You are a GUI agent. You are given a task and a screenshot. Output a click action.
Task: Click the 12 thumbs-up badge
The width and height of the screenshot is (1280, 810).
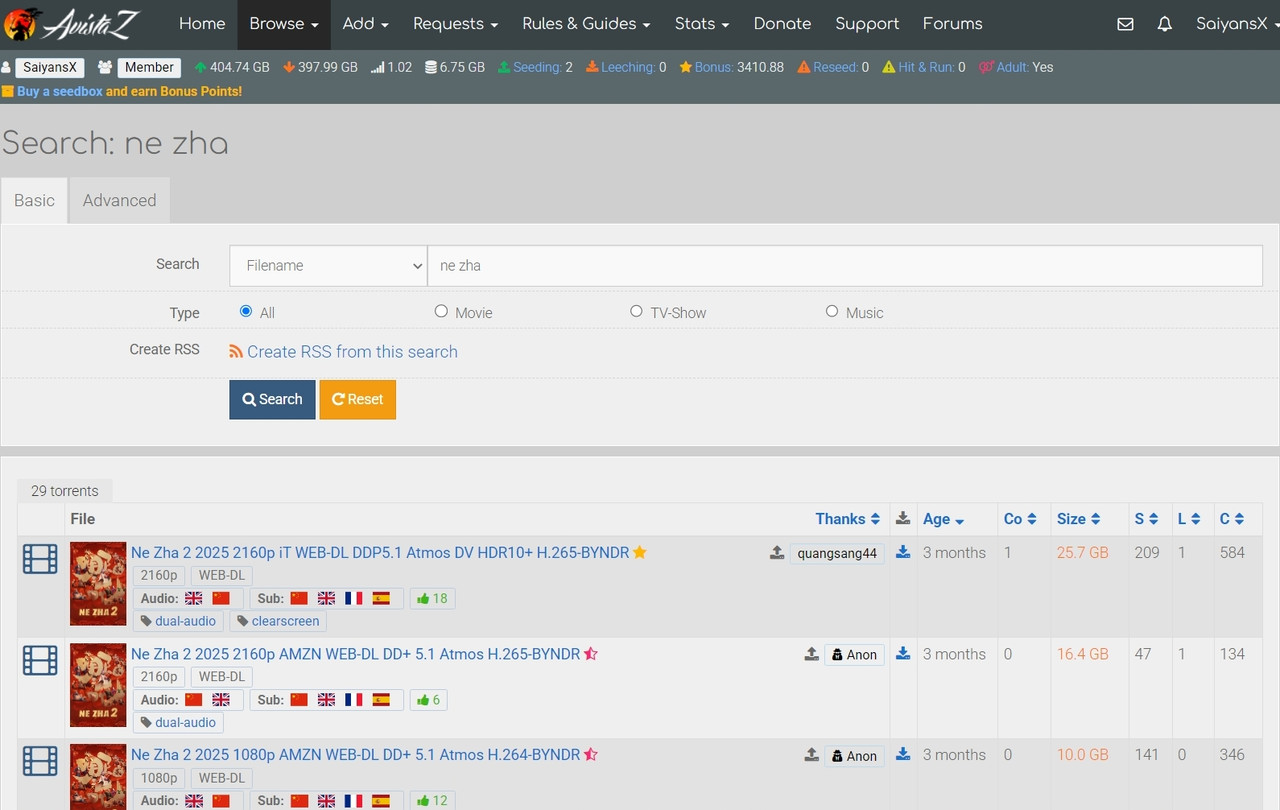tap(432, 800)
